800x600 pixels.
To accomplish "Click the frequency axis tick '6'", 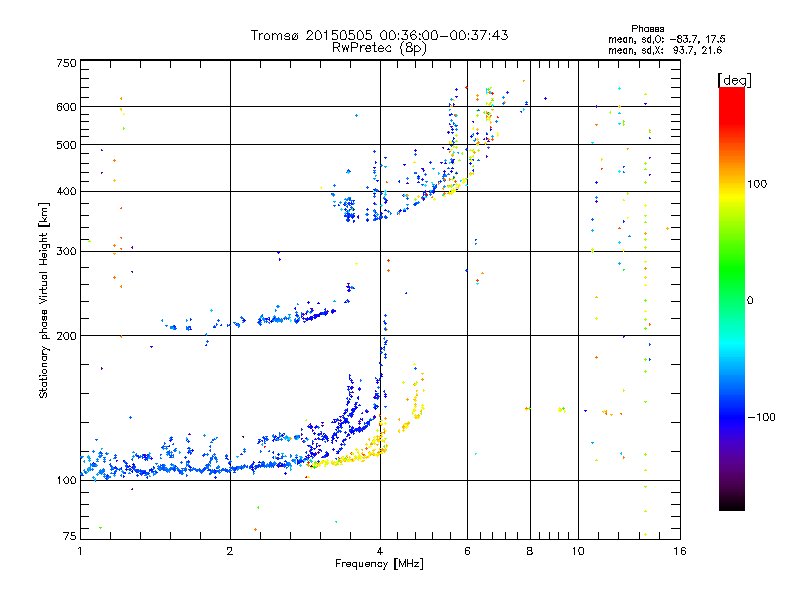I will pyautogui.click(x=467, y=551).
